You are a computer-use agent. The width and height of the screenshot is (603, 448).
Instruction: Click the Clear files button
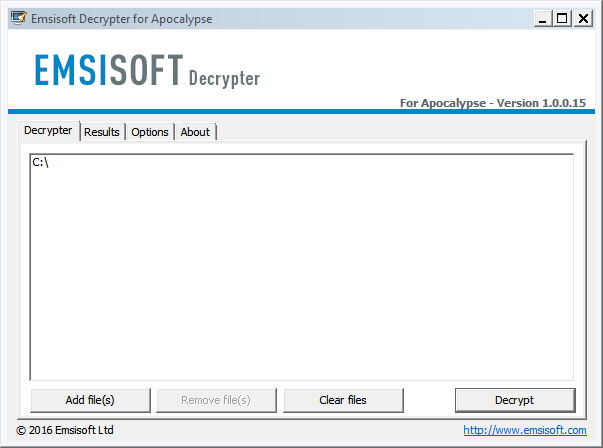[x=343, y=400]
